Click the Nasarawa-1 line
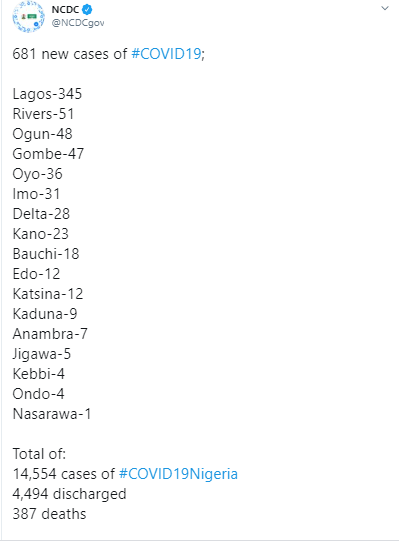The image size is (399, 541). point(52,414)
